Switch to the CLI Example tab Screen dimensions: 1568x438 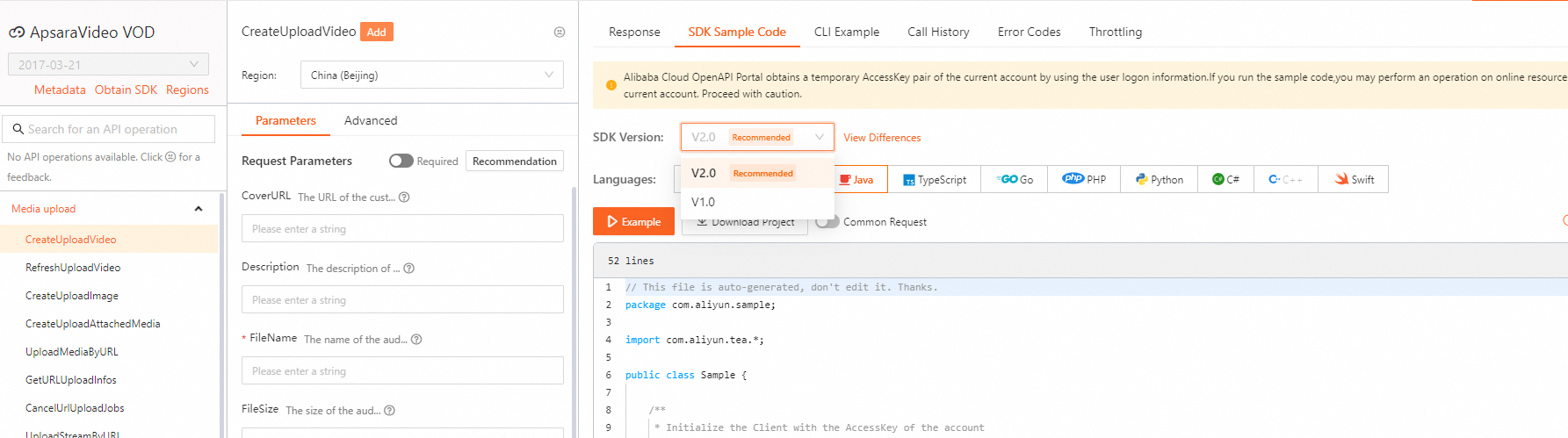pyautogui.click(x=846, y=32)
